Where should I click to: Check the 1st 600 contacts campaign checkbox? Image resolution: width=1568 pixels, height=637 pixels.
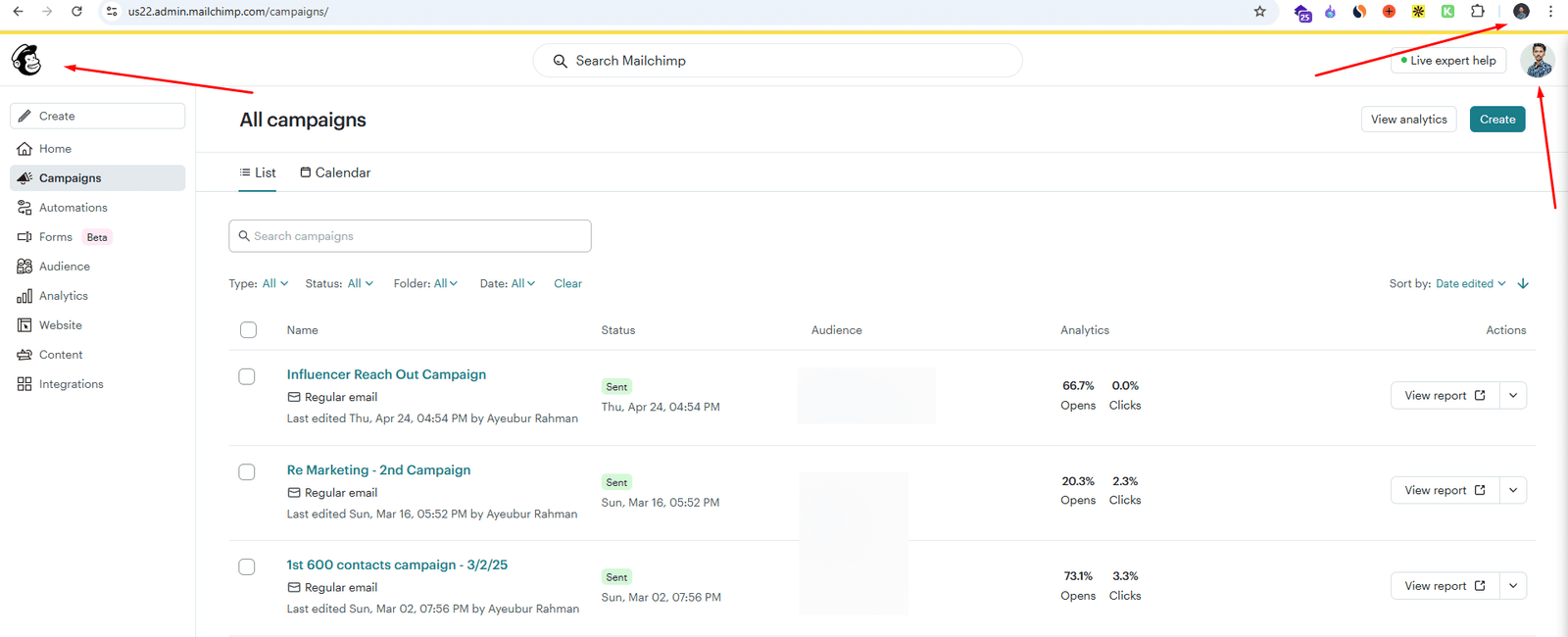(247, 567)
